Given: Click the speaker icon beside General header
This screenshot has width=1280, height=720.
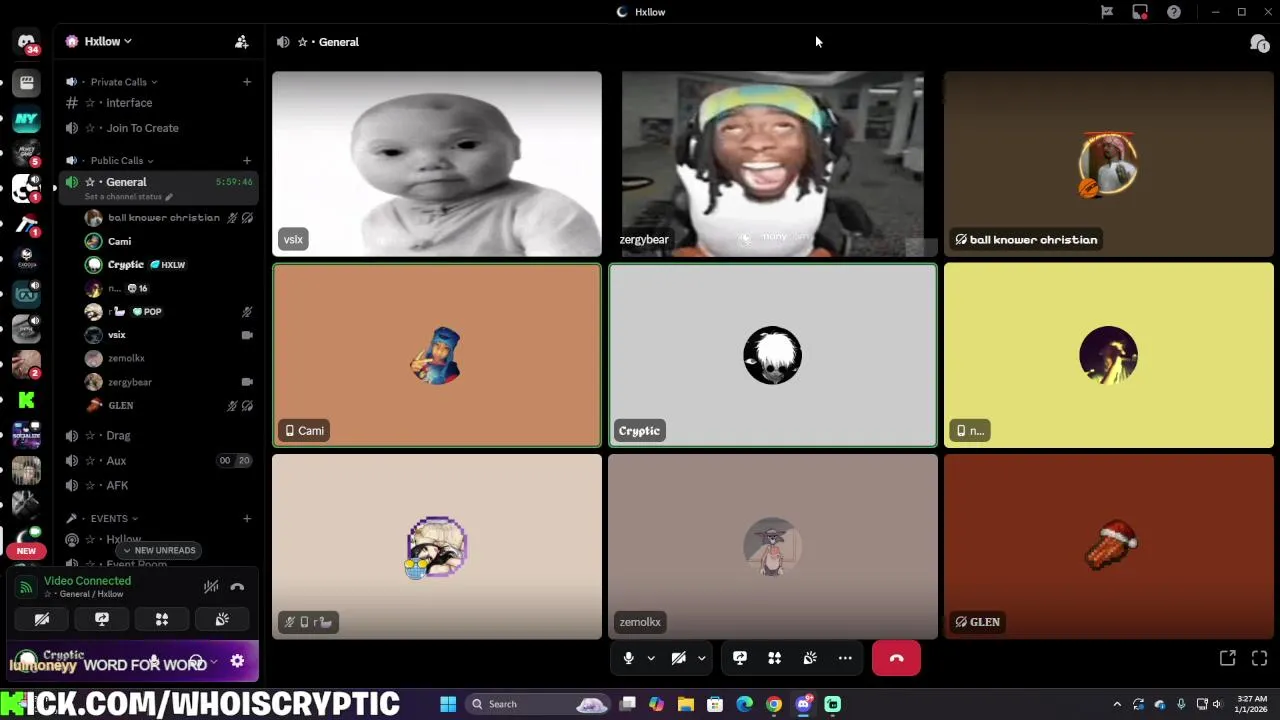Looking at the screenshot, I should click(x=283, y=42).
